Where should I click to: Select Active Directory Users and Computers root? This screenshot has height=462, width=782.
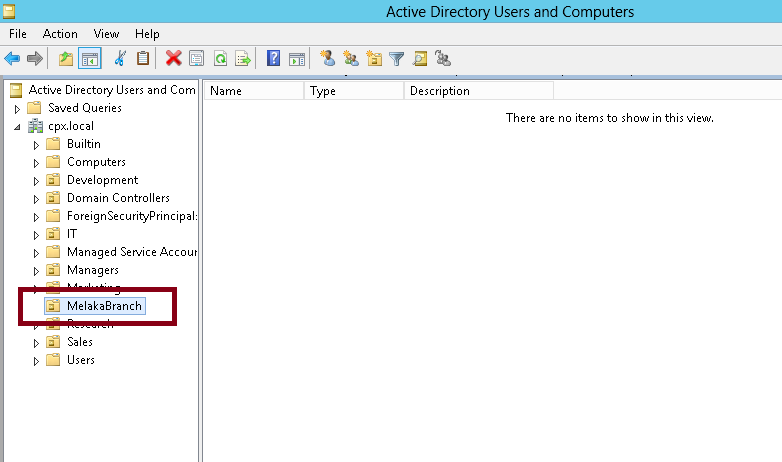112,90
